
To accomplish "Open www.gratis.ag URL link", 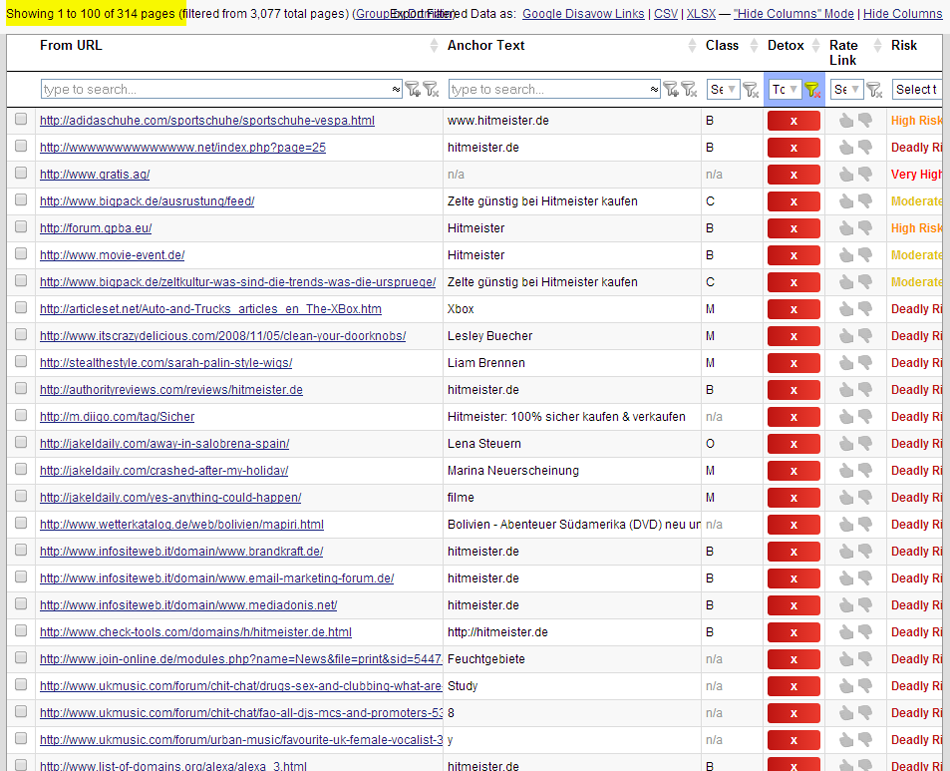I will [95, 174].
